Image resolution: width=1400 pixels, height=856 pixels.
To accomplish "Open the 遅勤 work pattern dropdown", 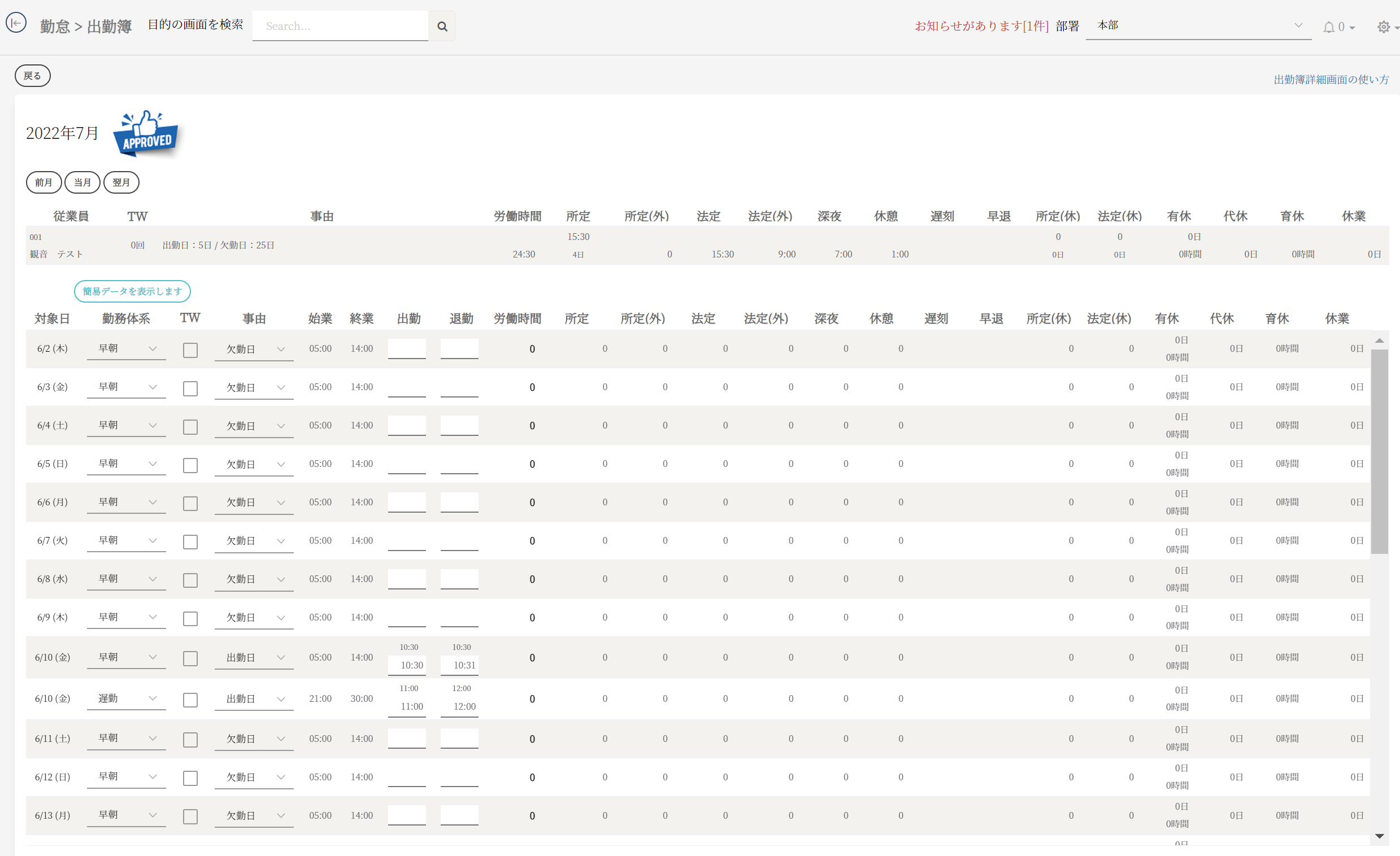I will 126,698.
